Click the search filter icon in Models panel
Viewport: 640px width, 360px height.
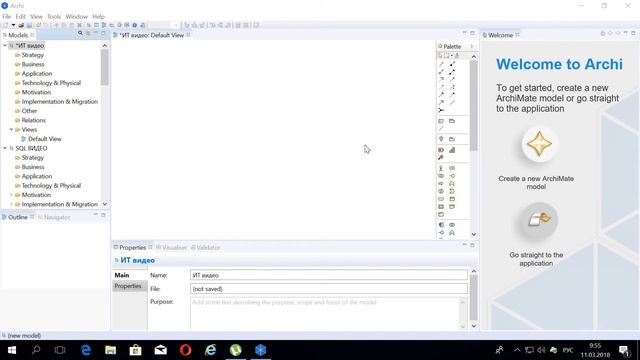(x=80, y=33)
